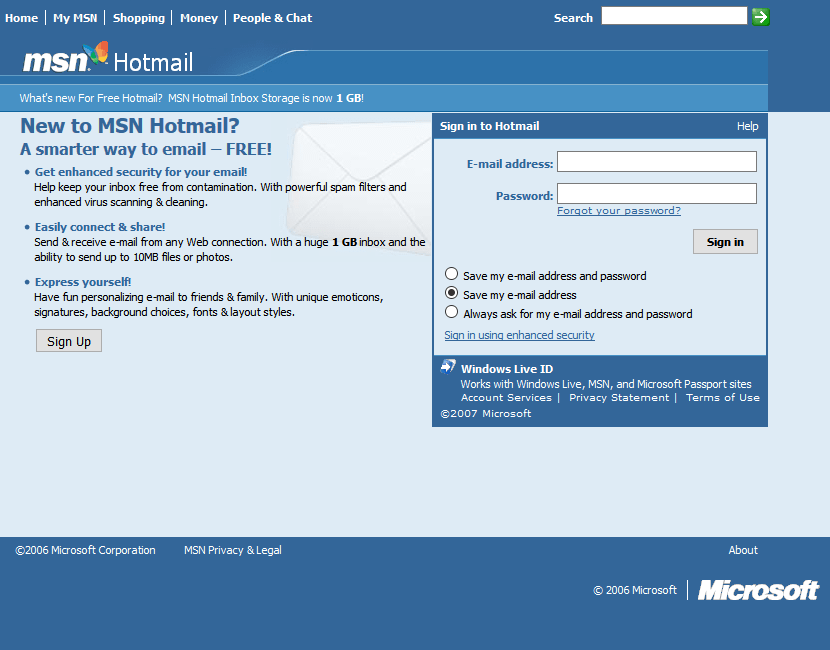This screenshot has height=650, width=830.
Task: Open the Terms of Use link
Action: [723, 398]
